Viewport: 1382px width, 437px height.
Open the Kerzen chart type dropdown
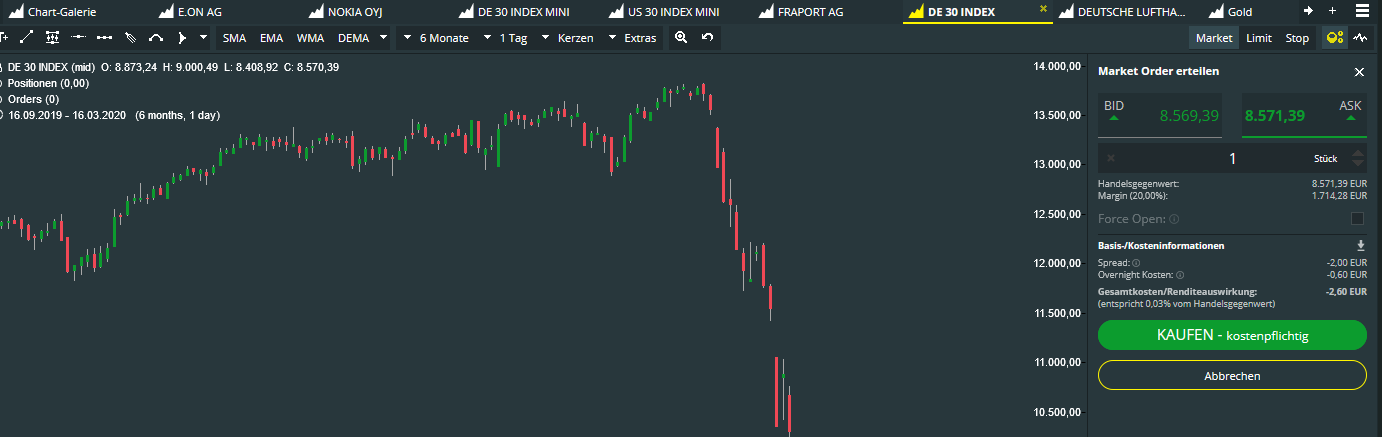566,38
